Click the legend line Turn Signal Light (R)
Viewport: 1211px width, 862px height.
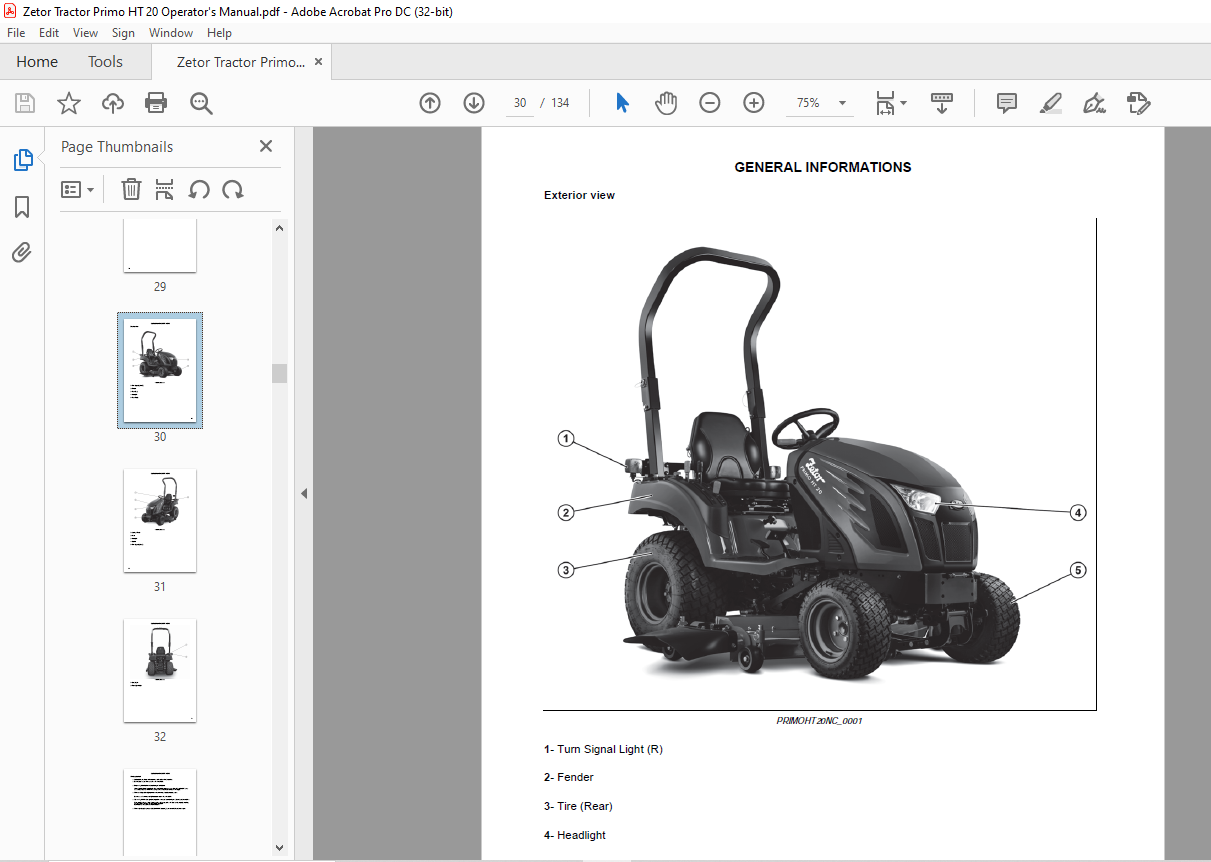click(x=603, y=749)
